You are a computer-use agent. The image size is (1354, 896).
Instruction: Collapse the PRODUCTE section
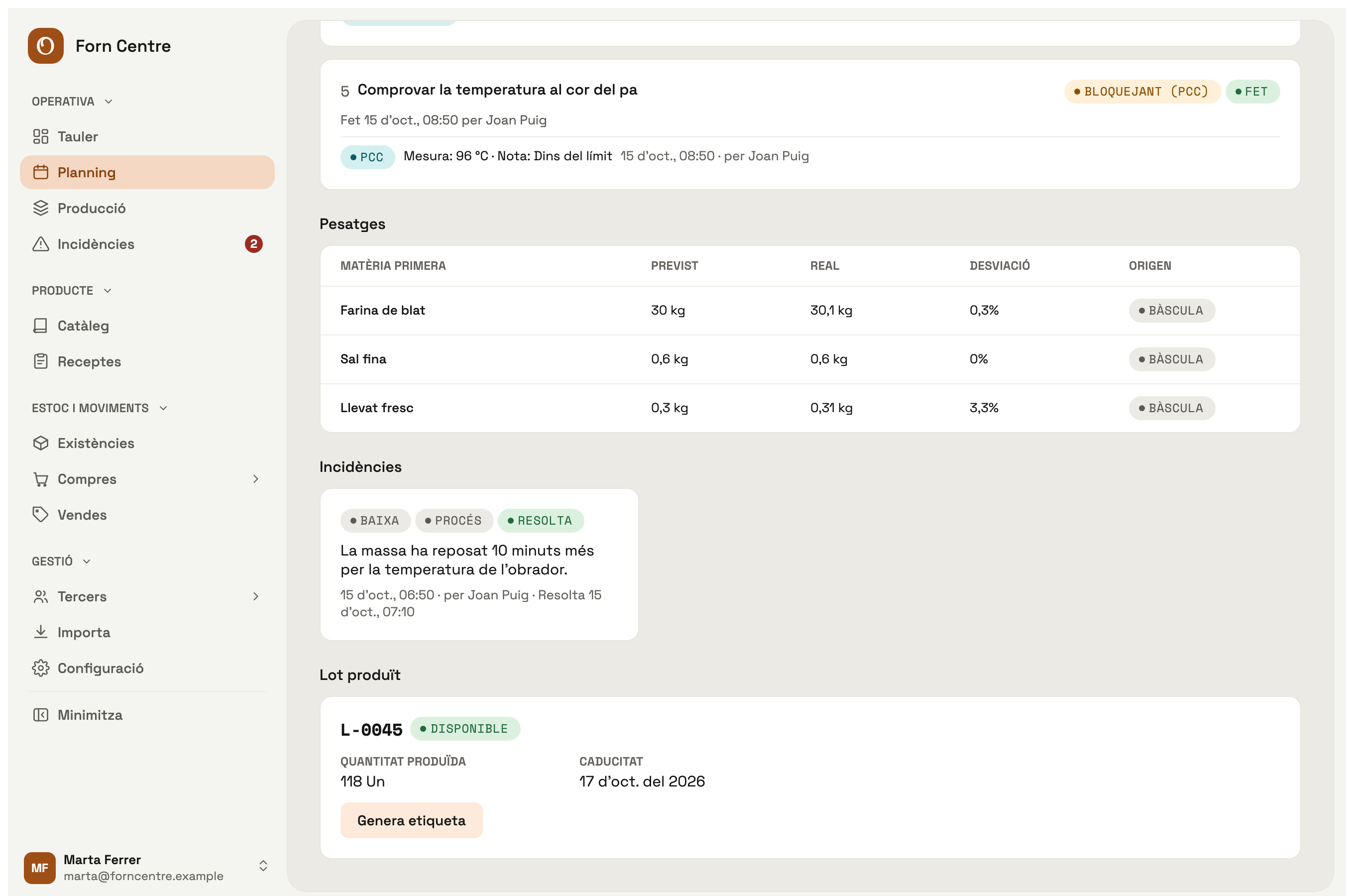(72, 291)
